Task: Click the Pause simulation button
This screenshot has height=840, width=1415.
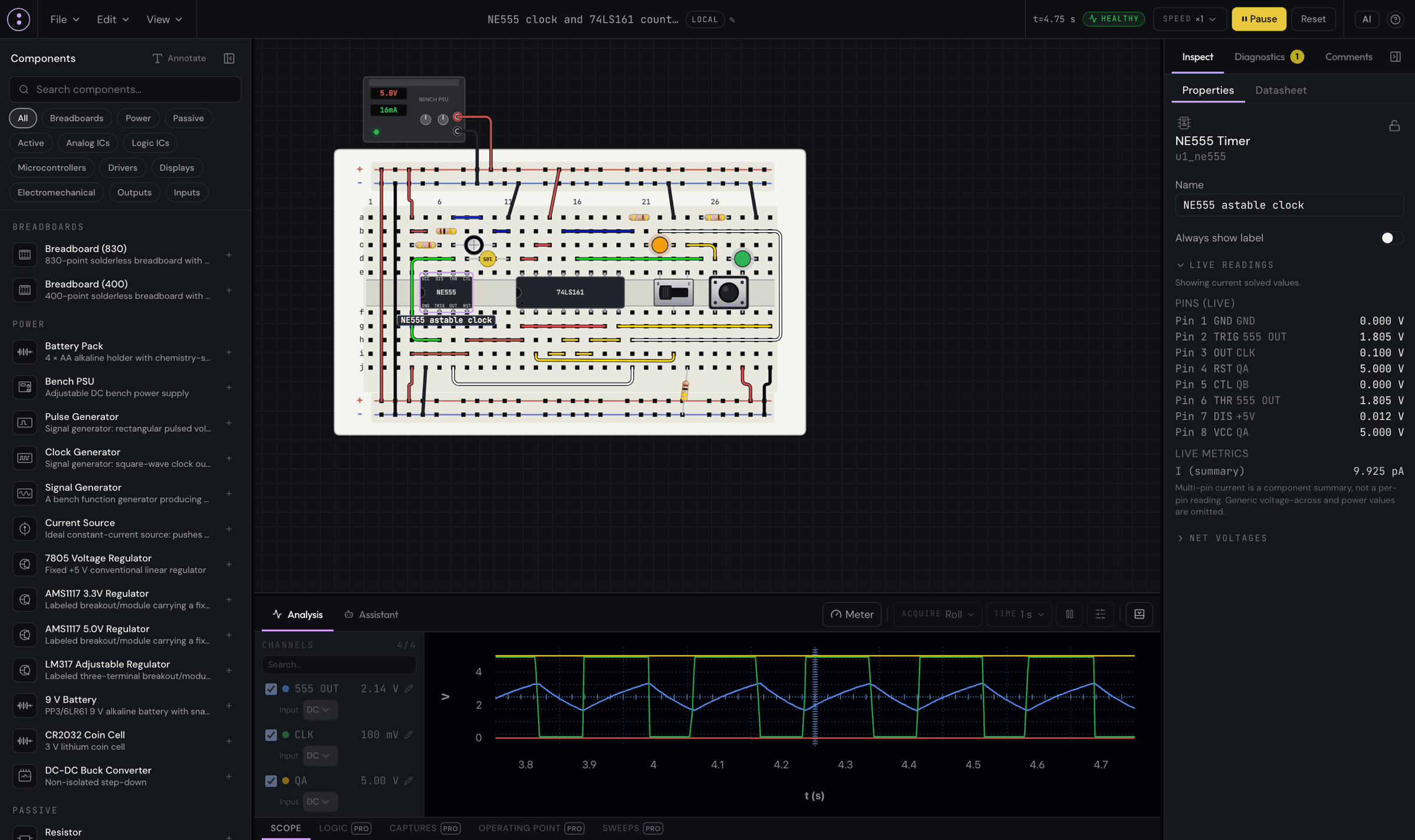Action: pyautogui.click(x=1259, y=19)
